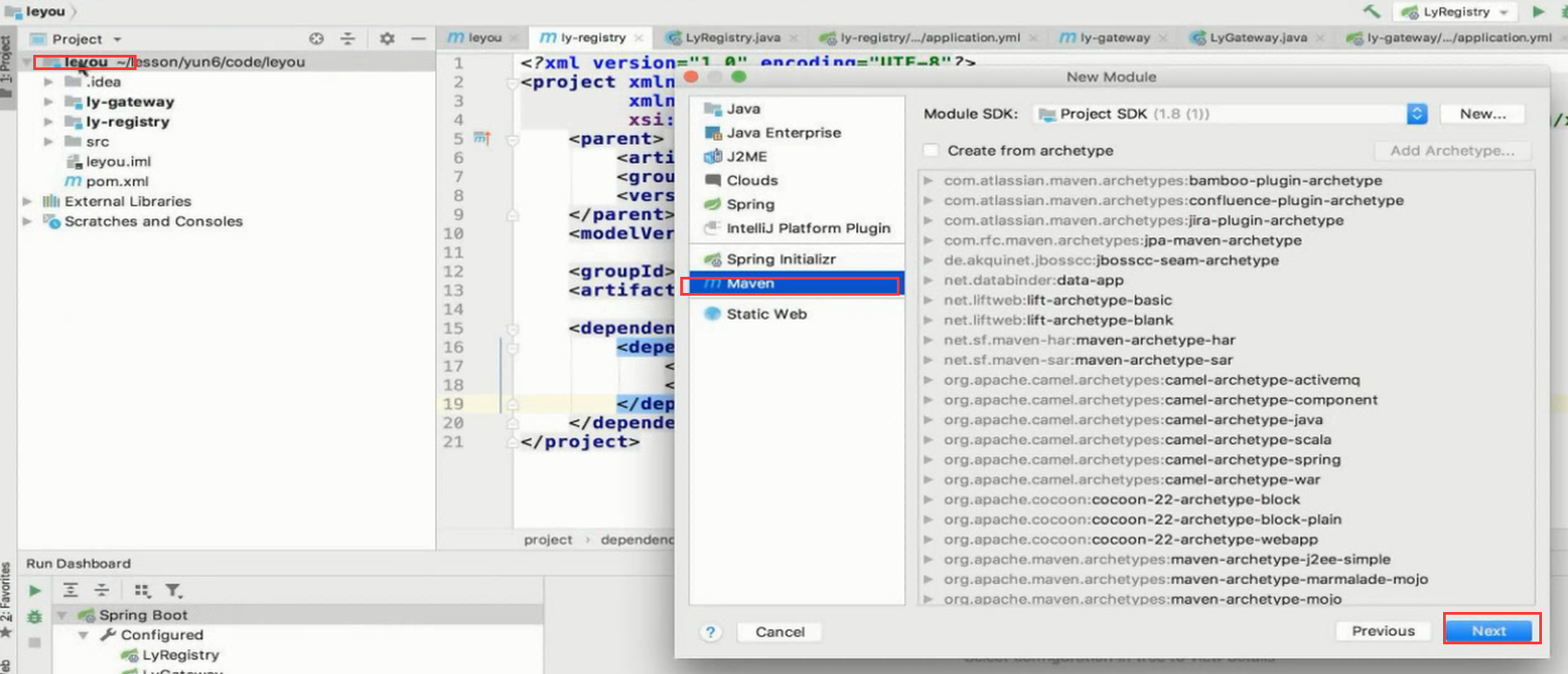The height and width of the screenshot is (674, 1568).
Task: Click the Next button
Action: (x=1489, y=631)
